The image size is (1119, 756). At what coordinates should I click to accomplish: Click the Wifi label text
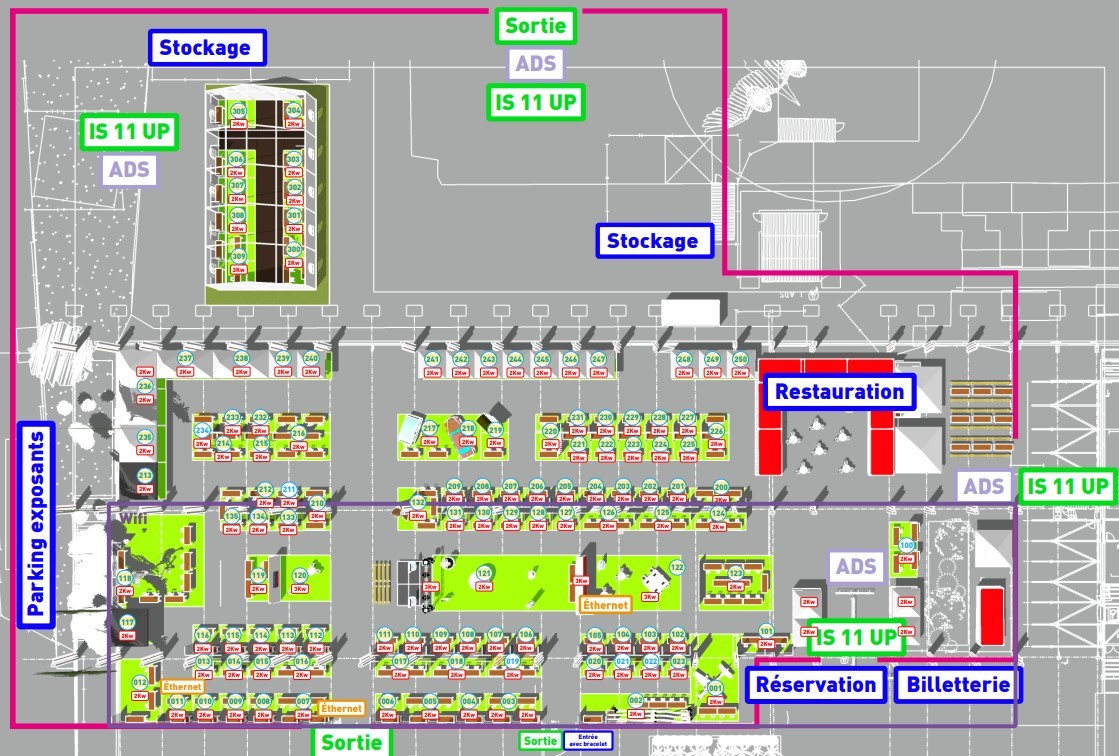133,519
